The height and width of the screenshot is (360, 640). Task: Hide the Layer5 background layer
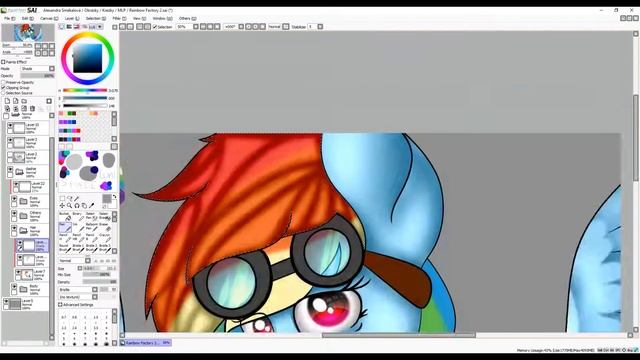(x=6, y=301)
